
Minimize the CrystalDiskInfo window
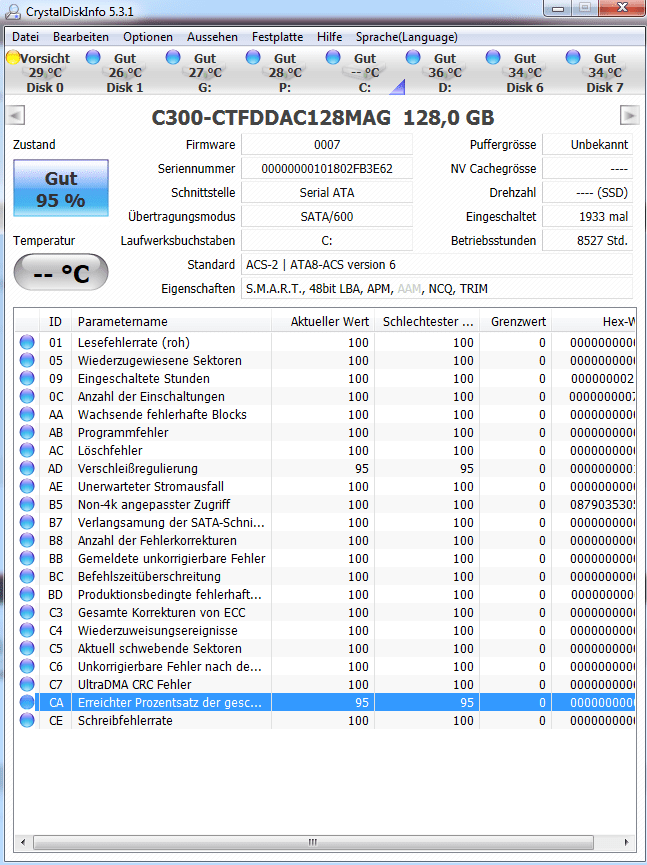558,8
